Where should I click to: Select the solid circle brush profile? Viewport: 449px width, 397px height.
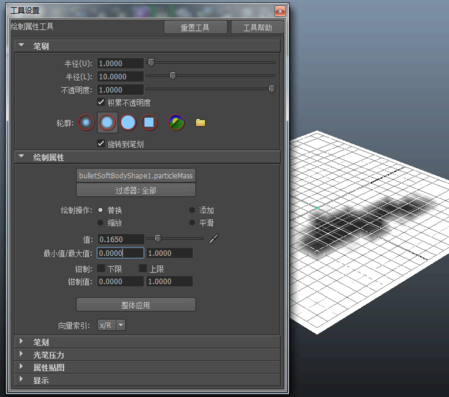[x=128, y=122]
